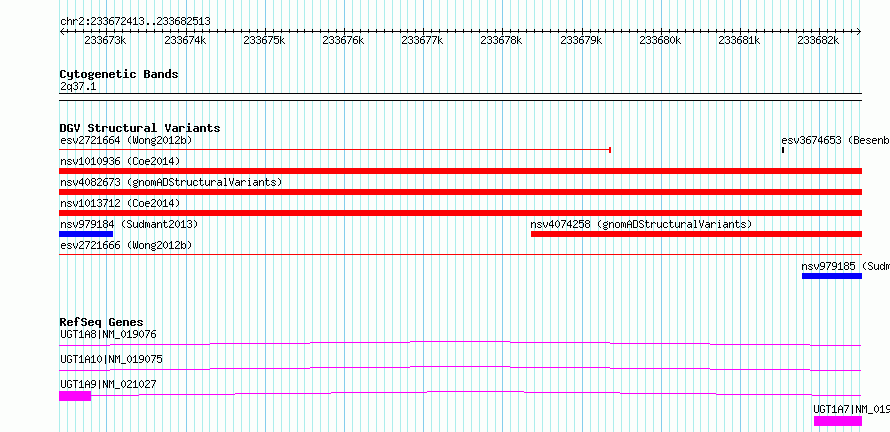
Task: Click the magenta UGT1A7 exon block
Action: coord(838,421)
